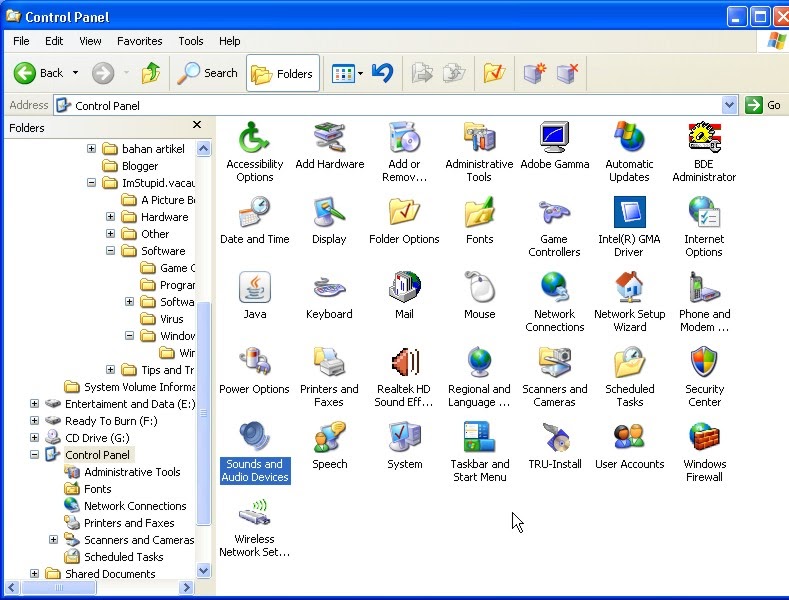
Task: Collapse the Control Panel tree node
Action: tap(34, 455)
